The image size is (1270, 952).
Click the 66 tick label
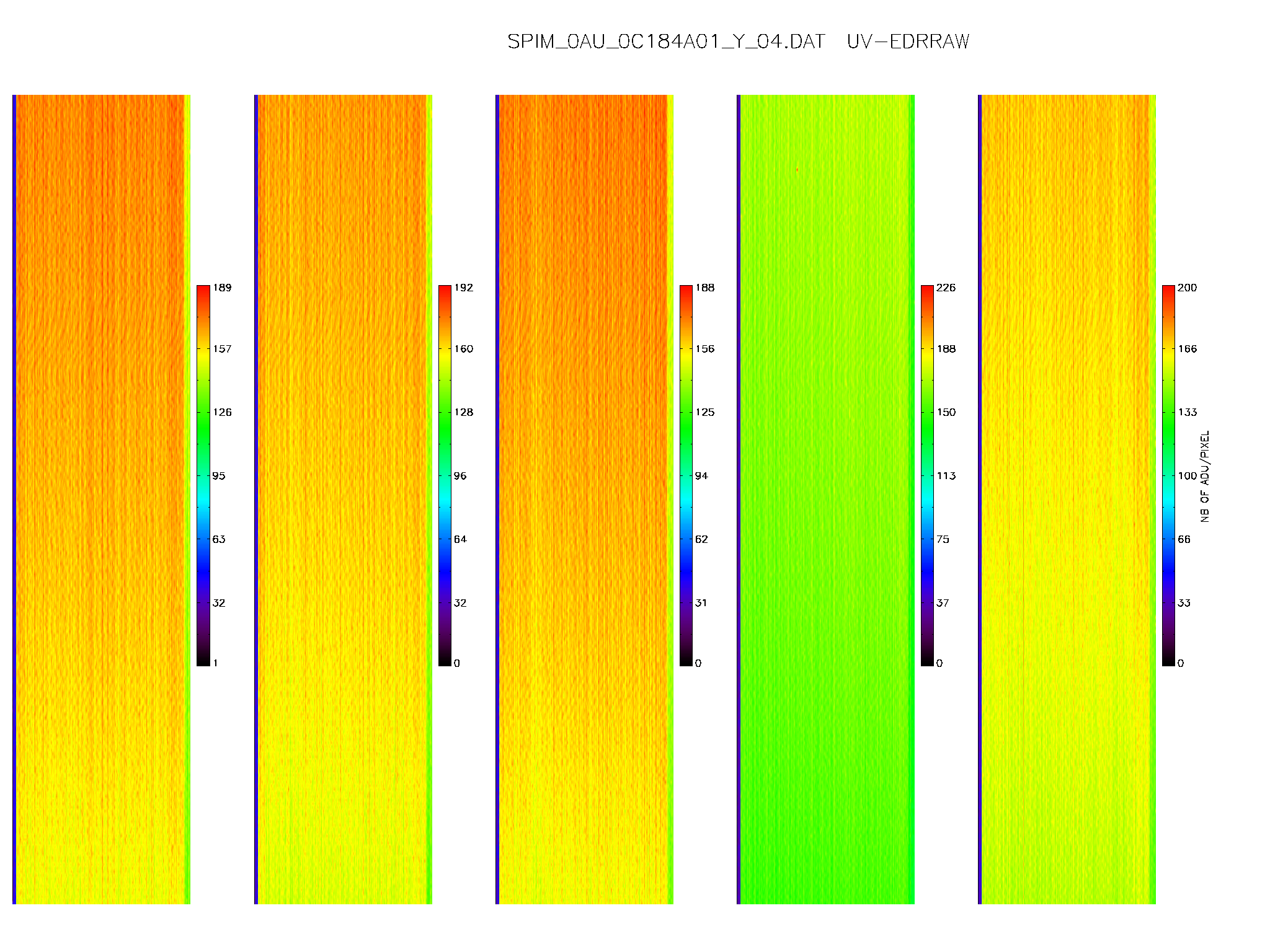(1184, 539)
